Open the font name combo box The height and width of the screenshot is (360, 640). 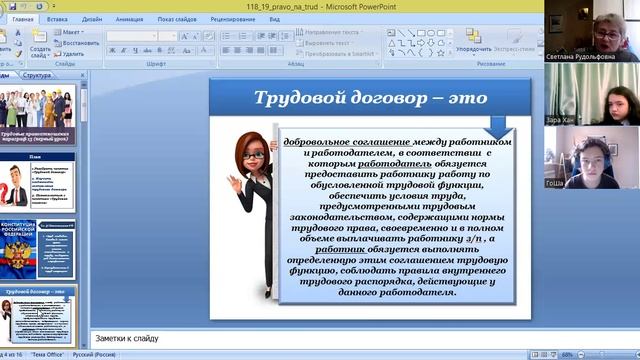(131, 36)
